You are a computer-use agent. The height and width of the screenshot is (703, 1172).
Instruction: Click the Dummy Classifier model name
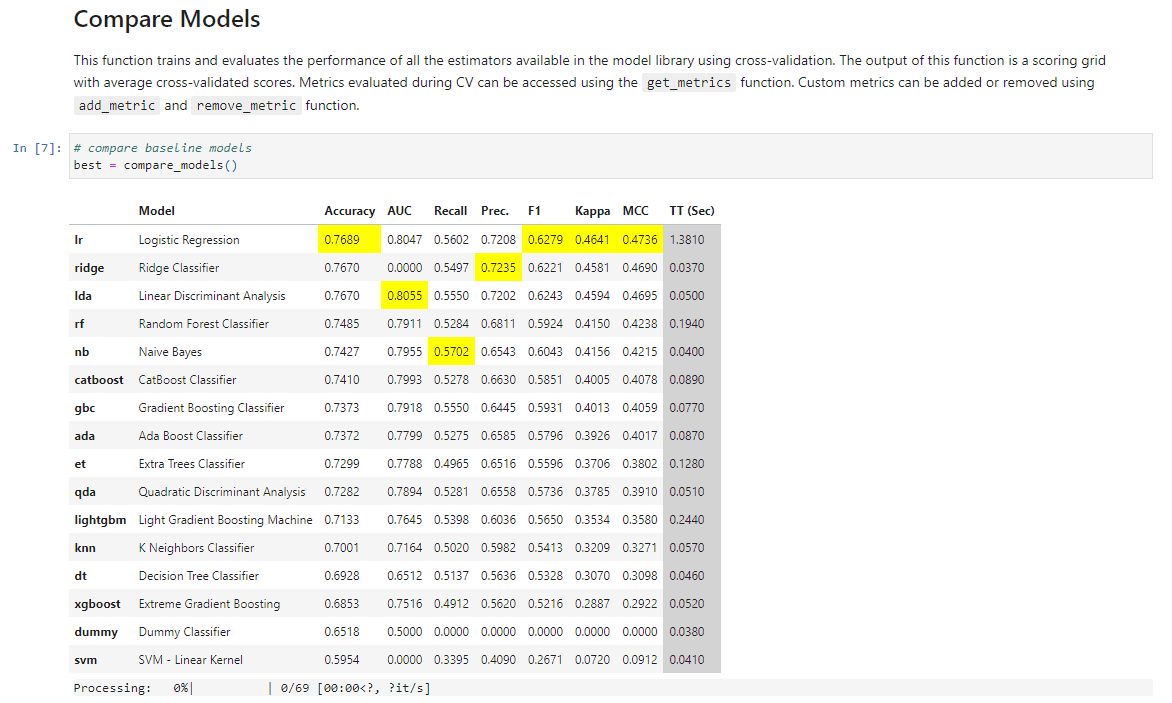point(184,632)
